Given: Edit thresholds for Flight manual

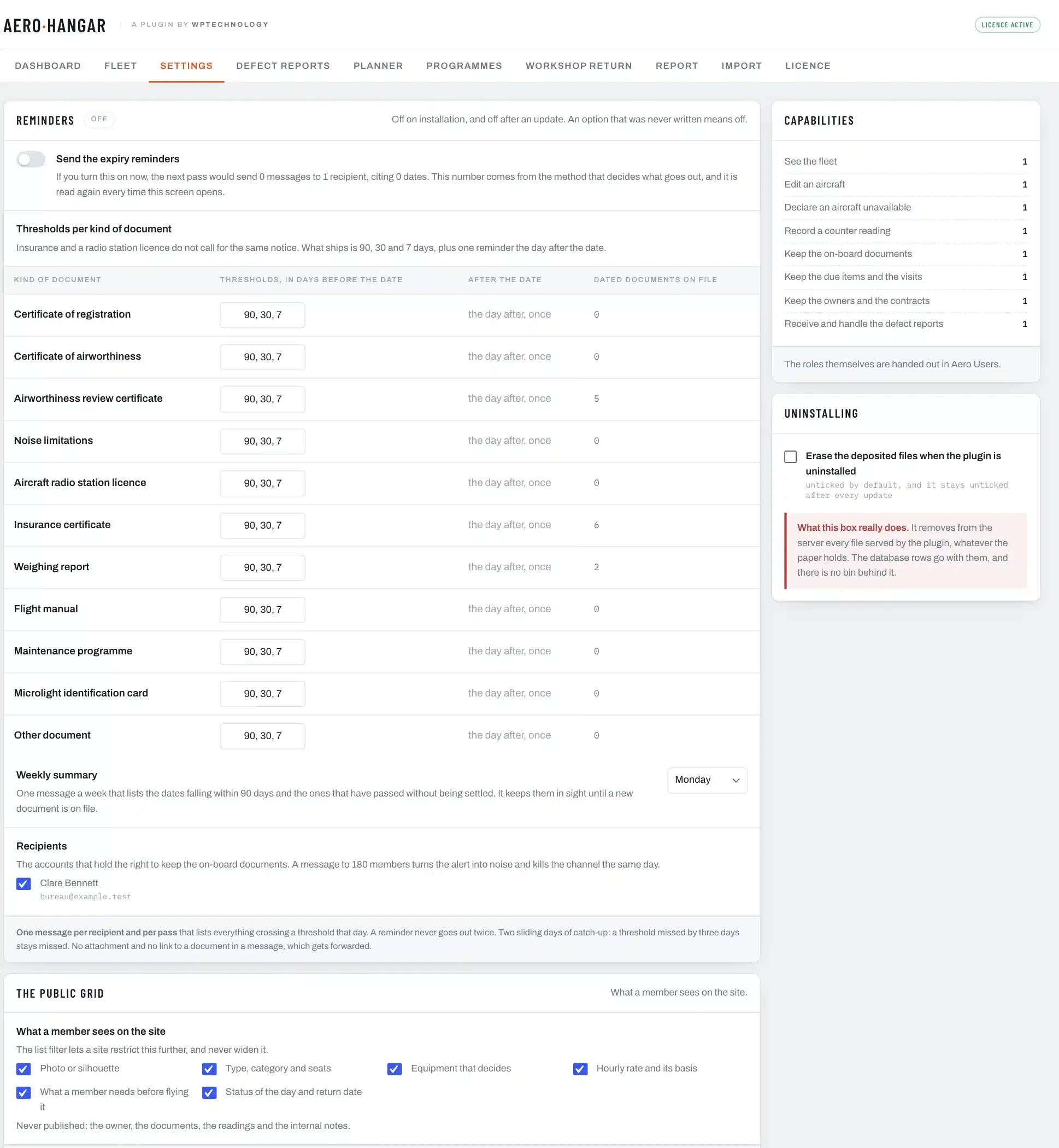Looking at the screenshot, I should pos(262,610).
